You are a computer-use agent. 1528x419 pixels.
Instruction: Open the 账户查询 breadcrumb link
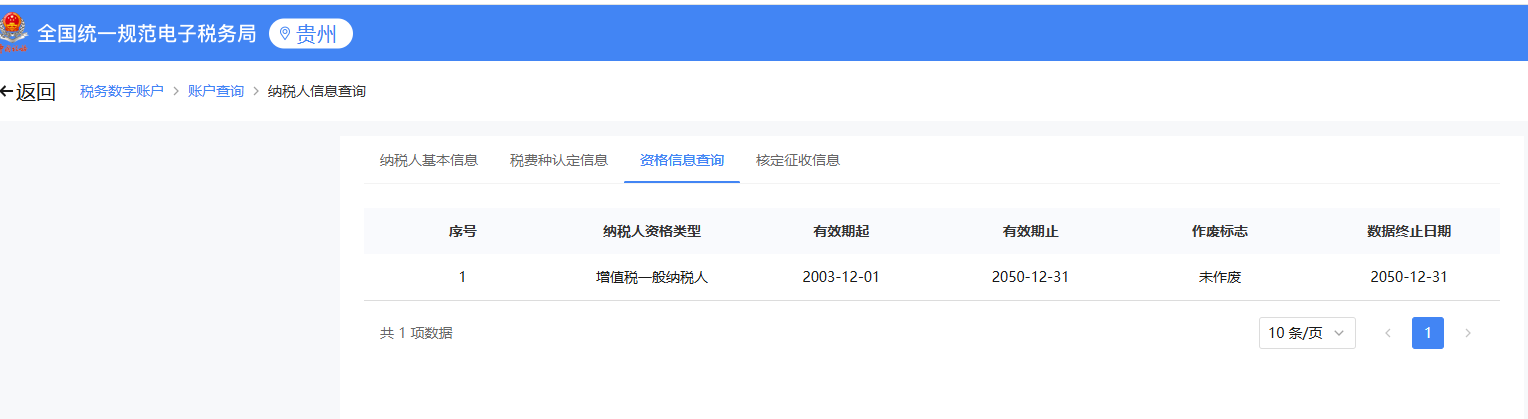click(x=215, y=91)
